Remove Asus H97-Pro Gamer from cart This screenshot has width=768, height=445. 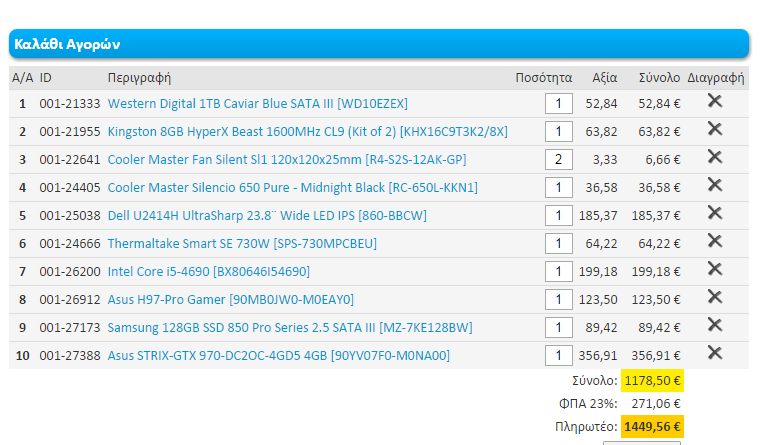pos(715,296)
